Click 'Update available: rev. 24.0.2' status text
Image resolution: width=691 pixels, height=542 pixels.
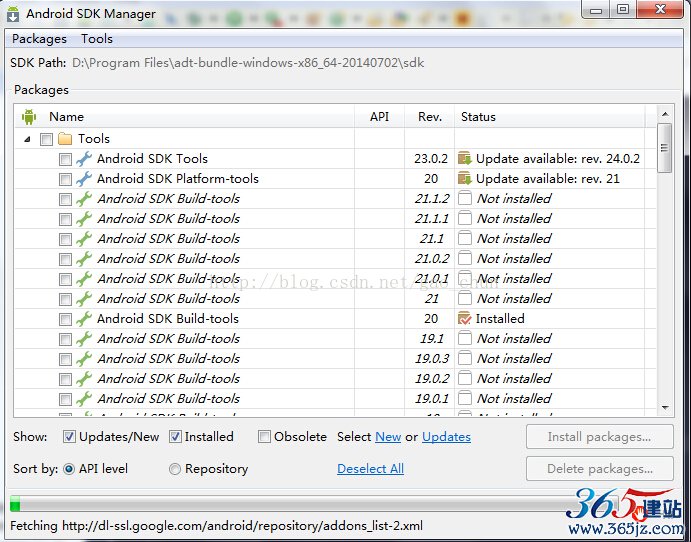pos(557,159)
